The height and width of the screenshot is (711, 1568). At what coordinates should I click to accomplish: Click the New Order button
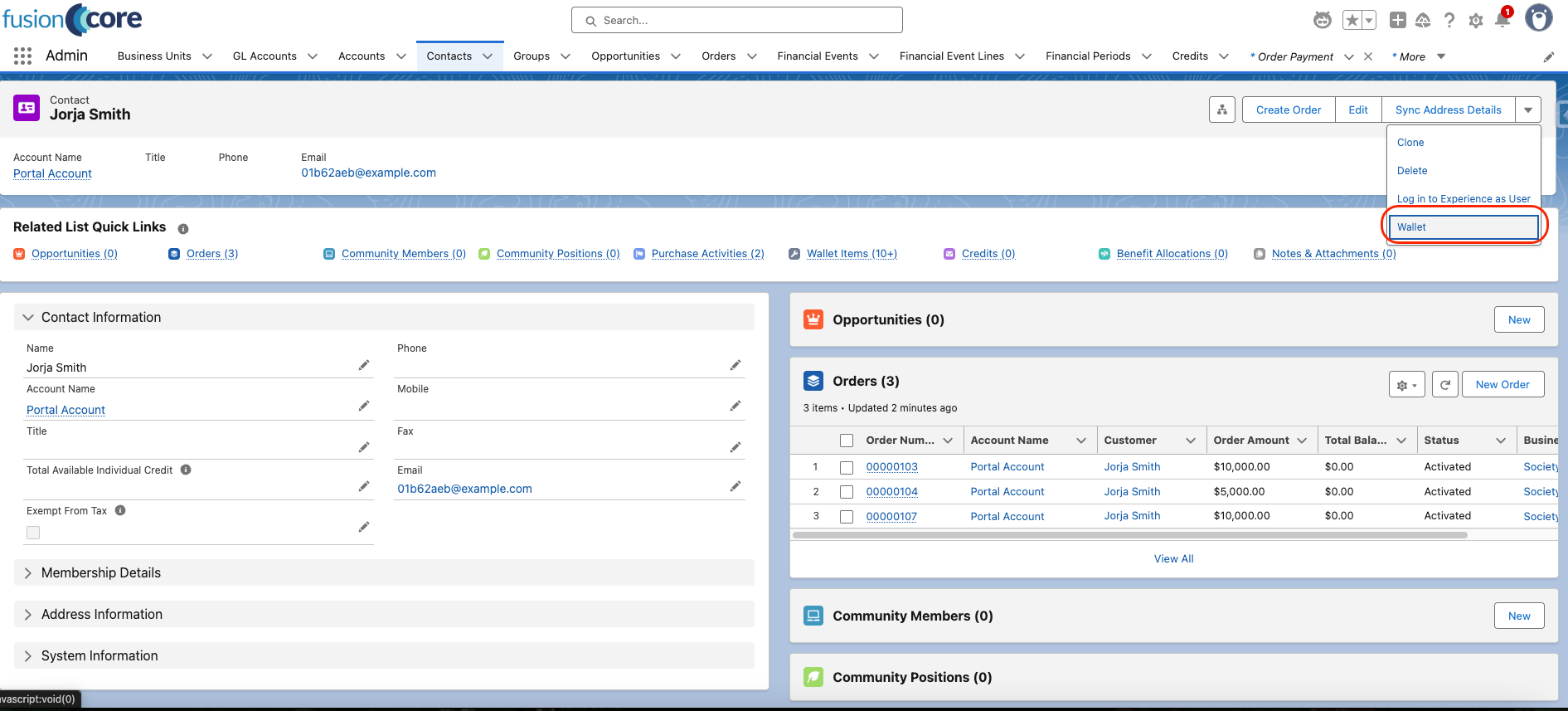coord(1502,384)
